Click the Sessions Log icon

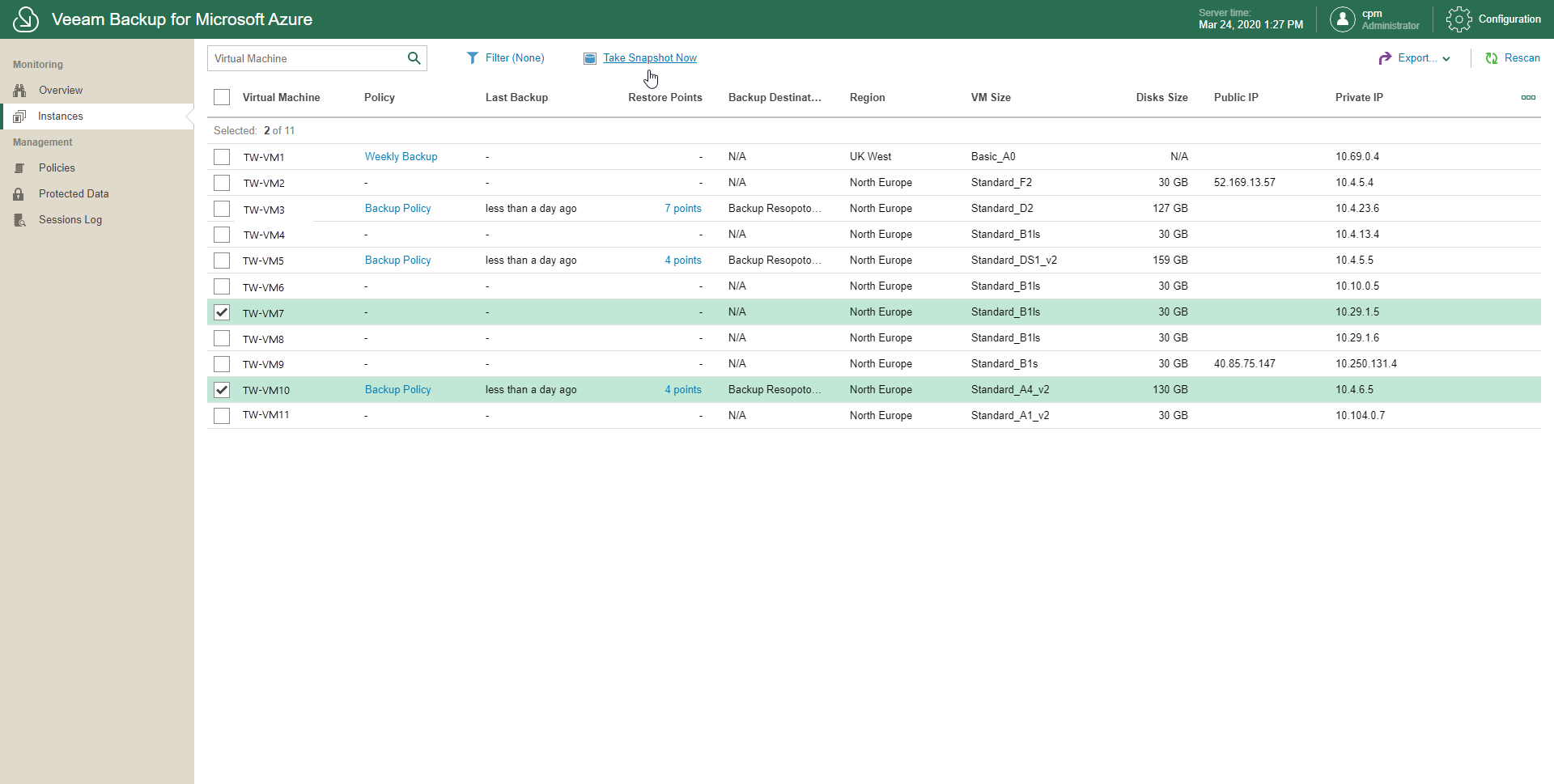[19, 220]
